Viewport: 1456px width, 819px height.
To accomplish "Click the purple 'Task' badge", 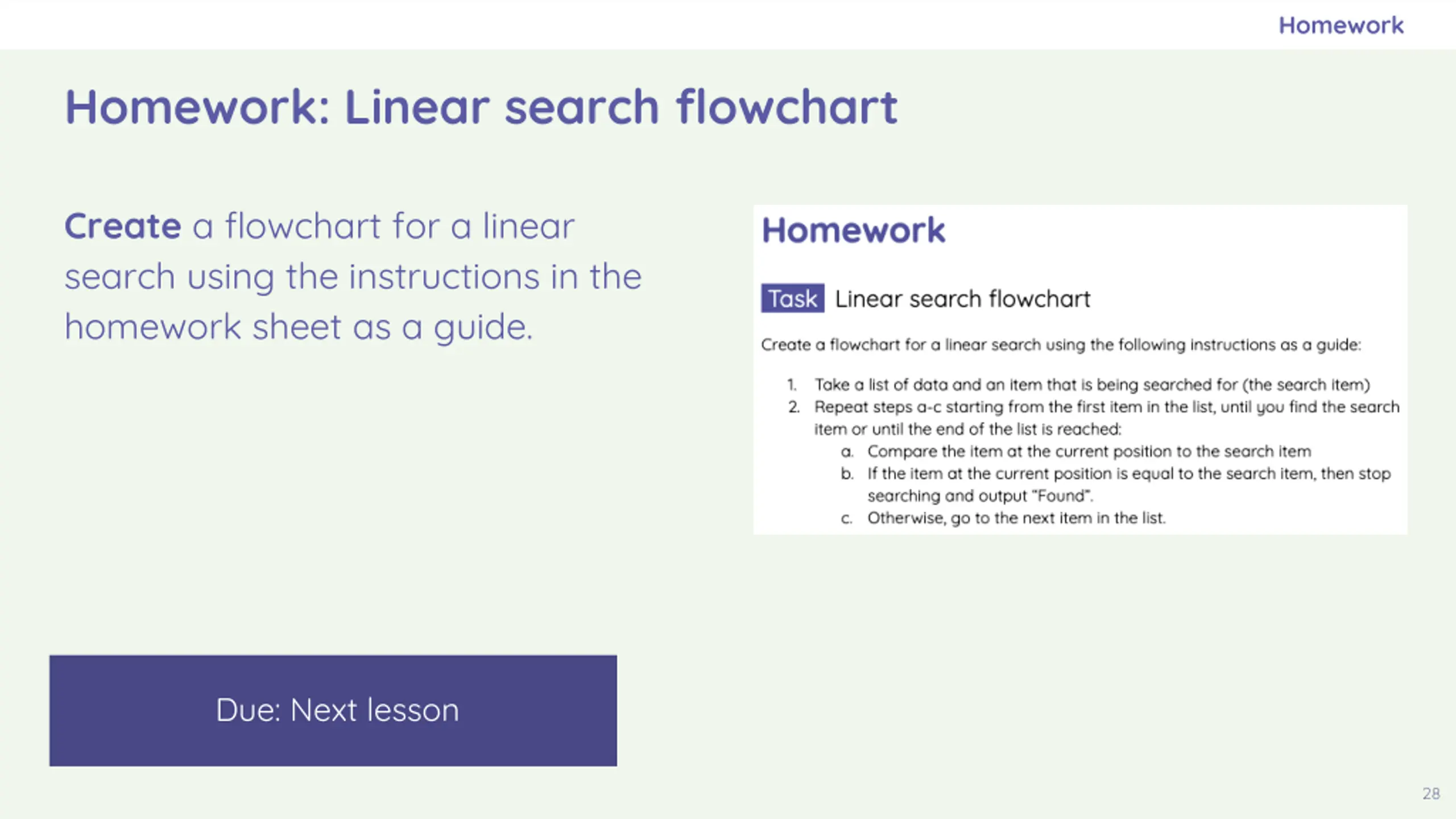I will 793,298.
